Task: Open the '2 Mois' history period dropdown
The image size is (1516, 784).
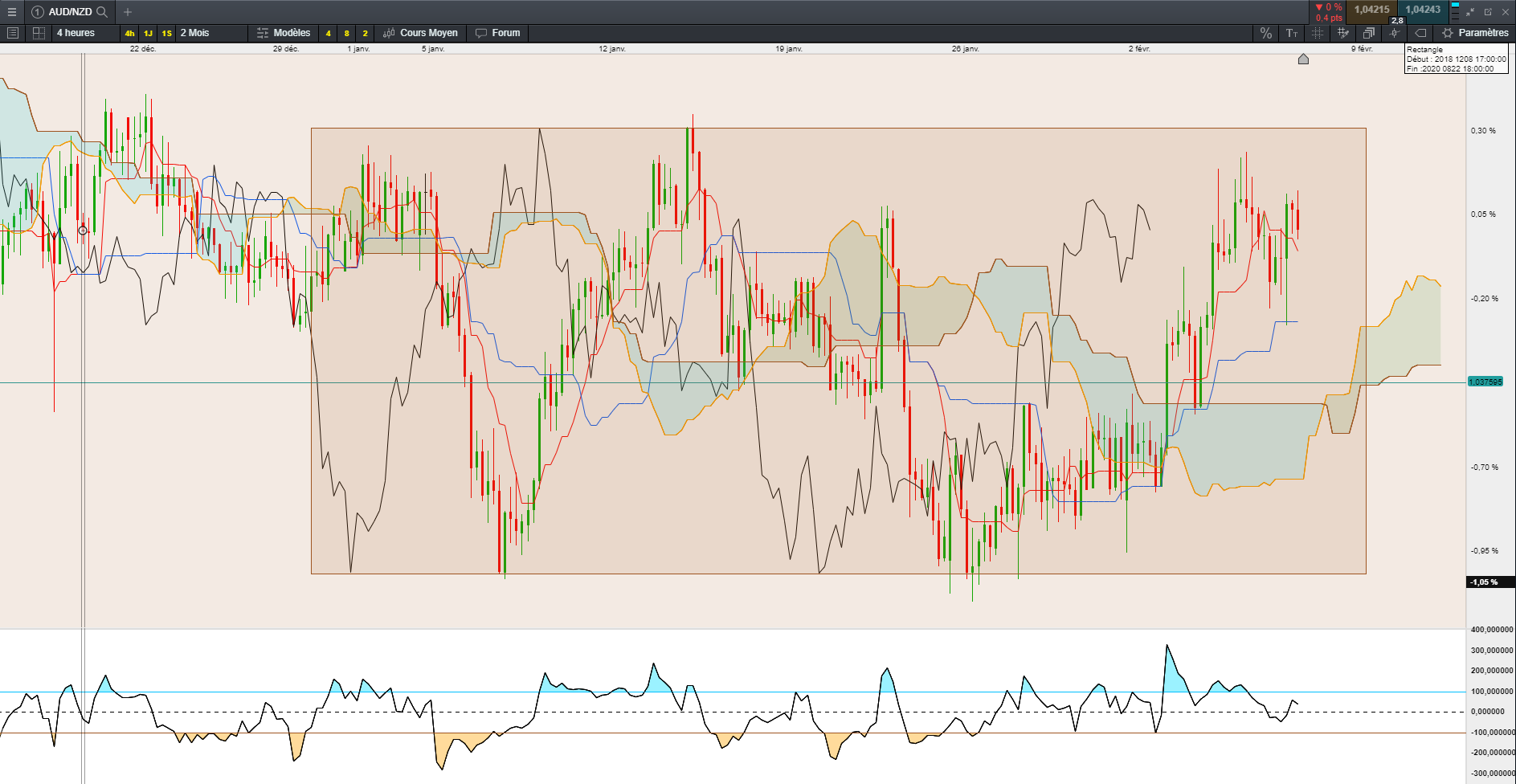Action: (x=212, y=33)
